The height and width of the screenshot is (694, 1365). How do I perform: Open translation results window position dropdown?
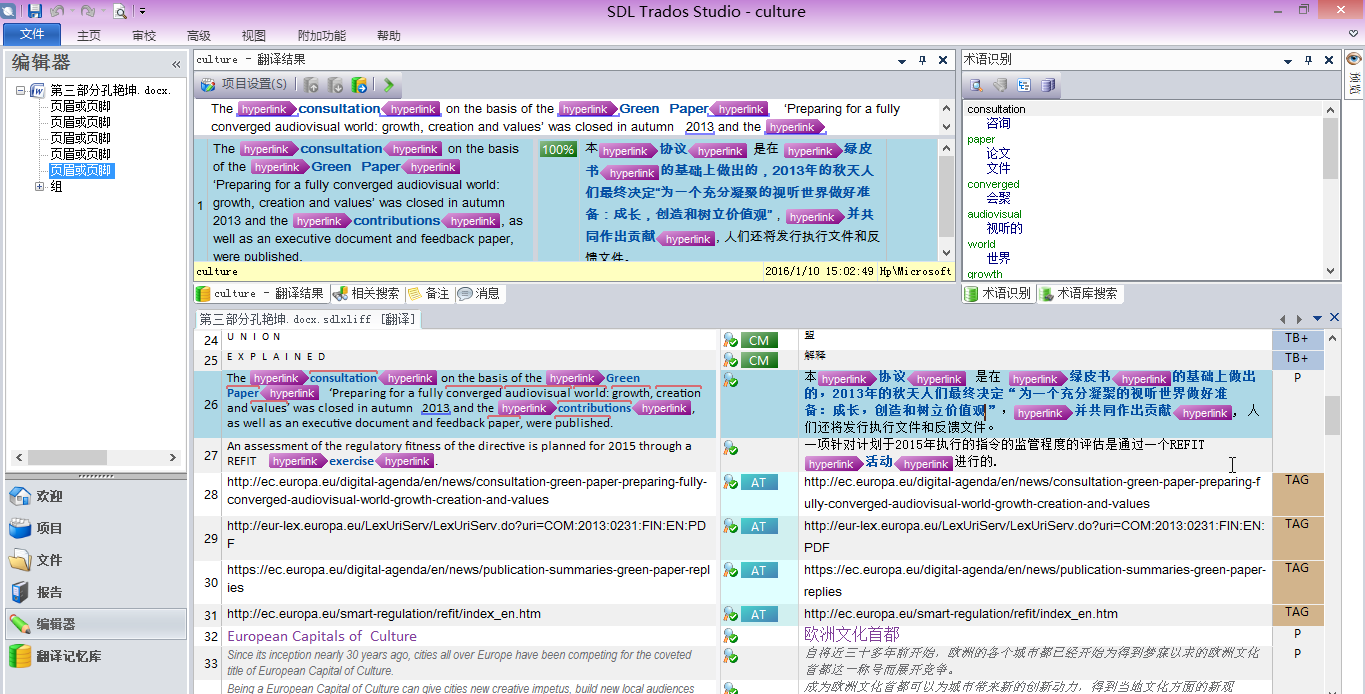pyautogui.click(x=903, y=60)
